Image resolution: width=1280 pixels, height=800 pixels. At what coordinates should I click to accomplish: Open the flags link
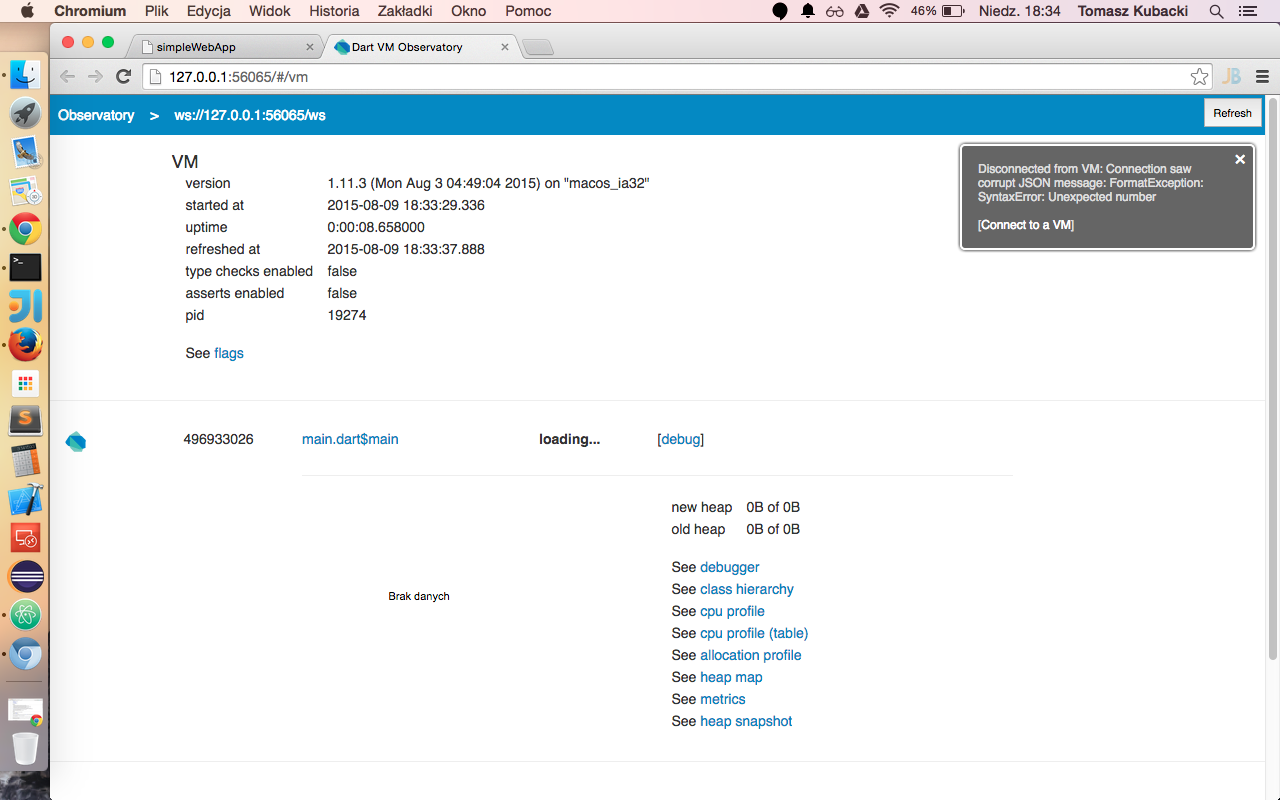click(229, 353)
